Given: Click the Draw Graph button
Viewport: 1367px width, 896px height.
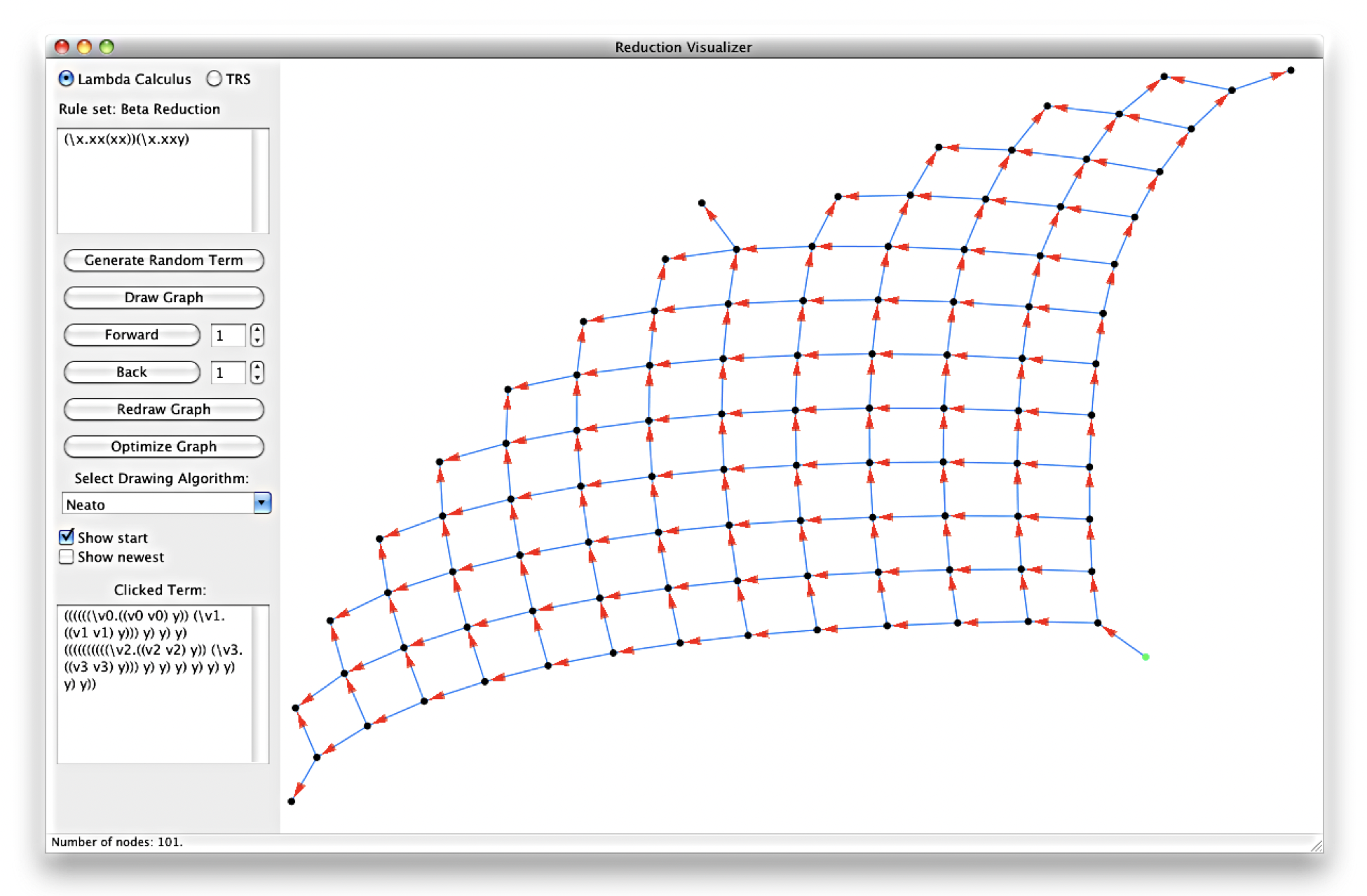Looking at the screenshot, I should coord(163,297).
